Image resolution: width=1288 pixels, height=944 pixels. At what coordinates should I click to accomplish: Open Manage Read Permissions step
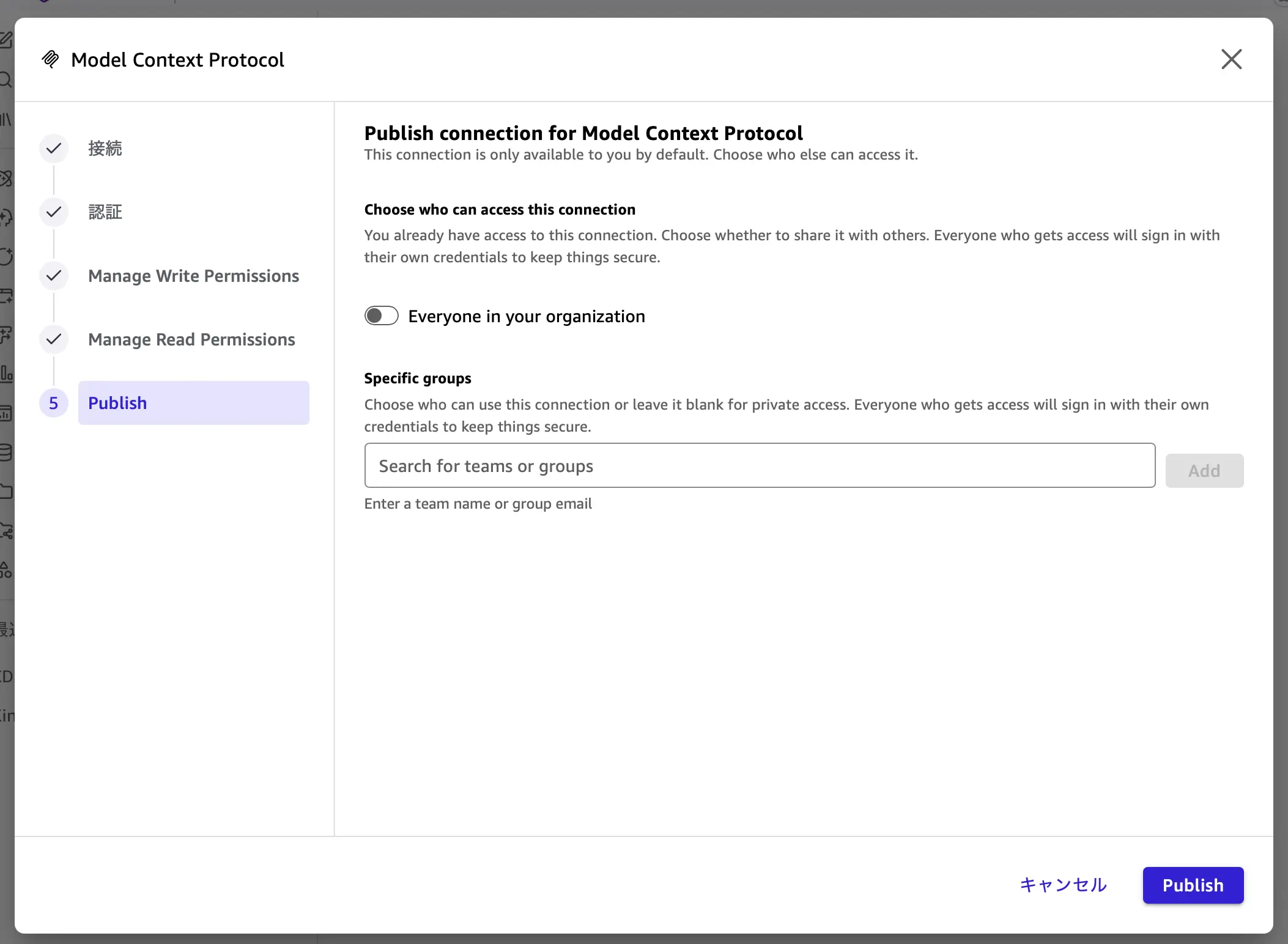191,339
